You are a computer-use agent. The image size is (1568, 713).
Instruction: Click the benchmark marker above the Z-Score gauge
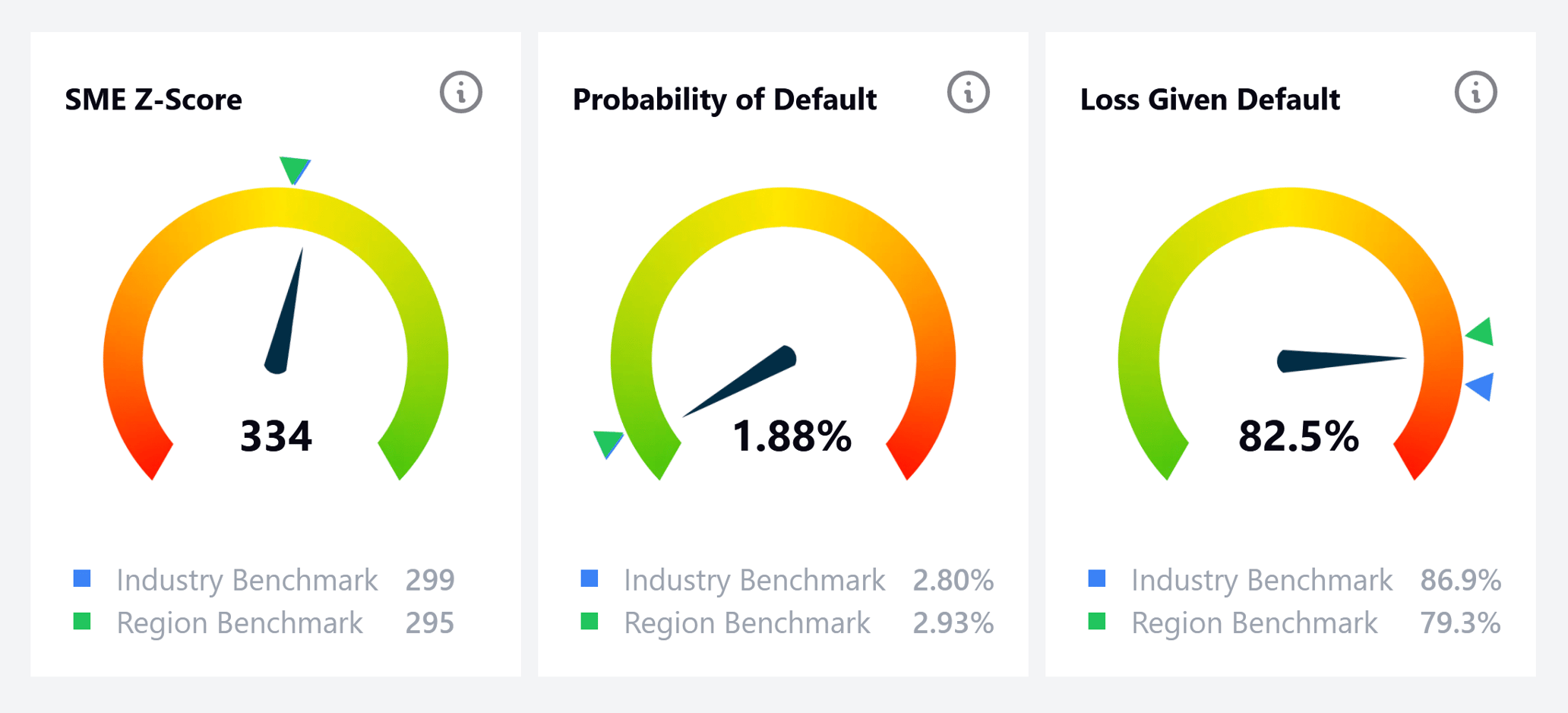coord(293,169)
